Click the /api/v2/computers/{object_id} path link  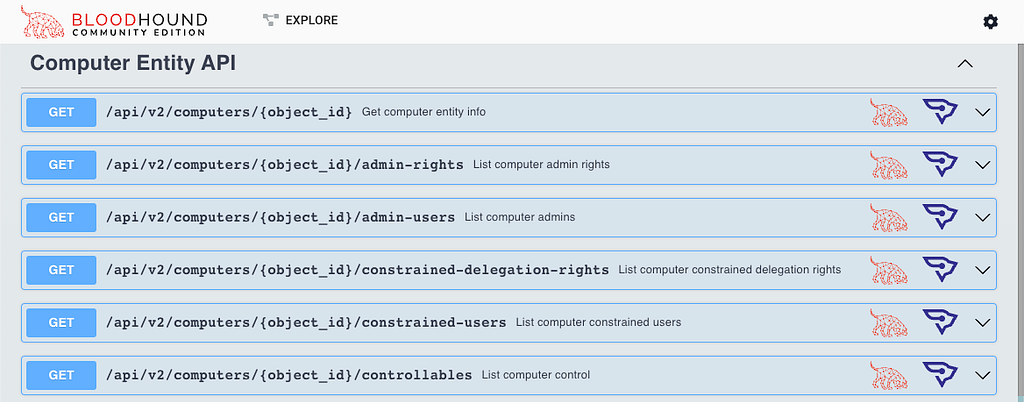click(x=229, y=112)
